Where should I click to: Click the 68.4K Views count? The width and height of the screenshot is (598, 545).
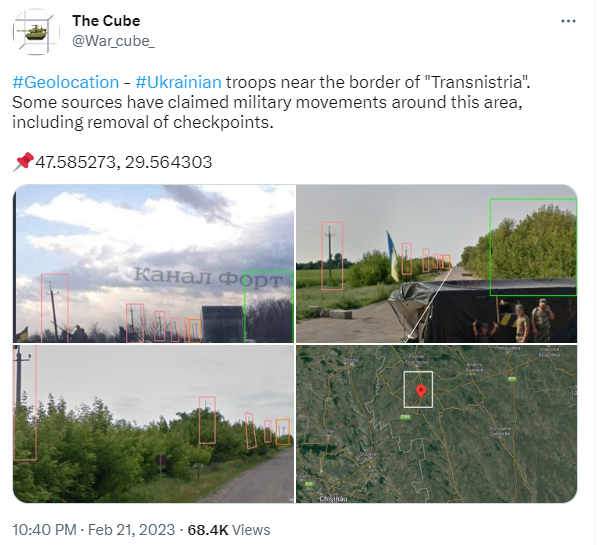click(230, 532)
